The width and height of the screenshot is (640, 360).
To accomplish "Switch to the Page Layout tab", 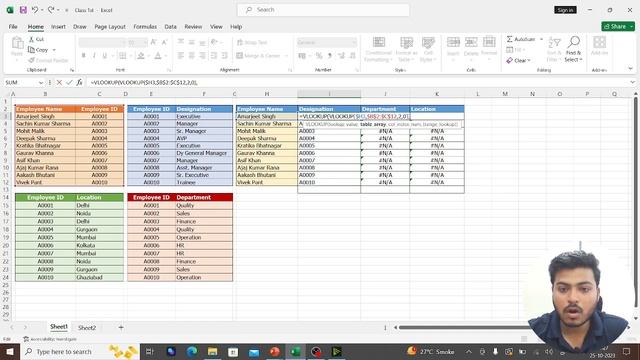I will (110, 27).
